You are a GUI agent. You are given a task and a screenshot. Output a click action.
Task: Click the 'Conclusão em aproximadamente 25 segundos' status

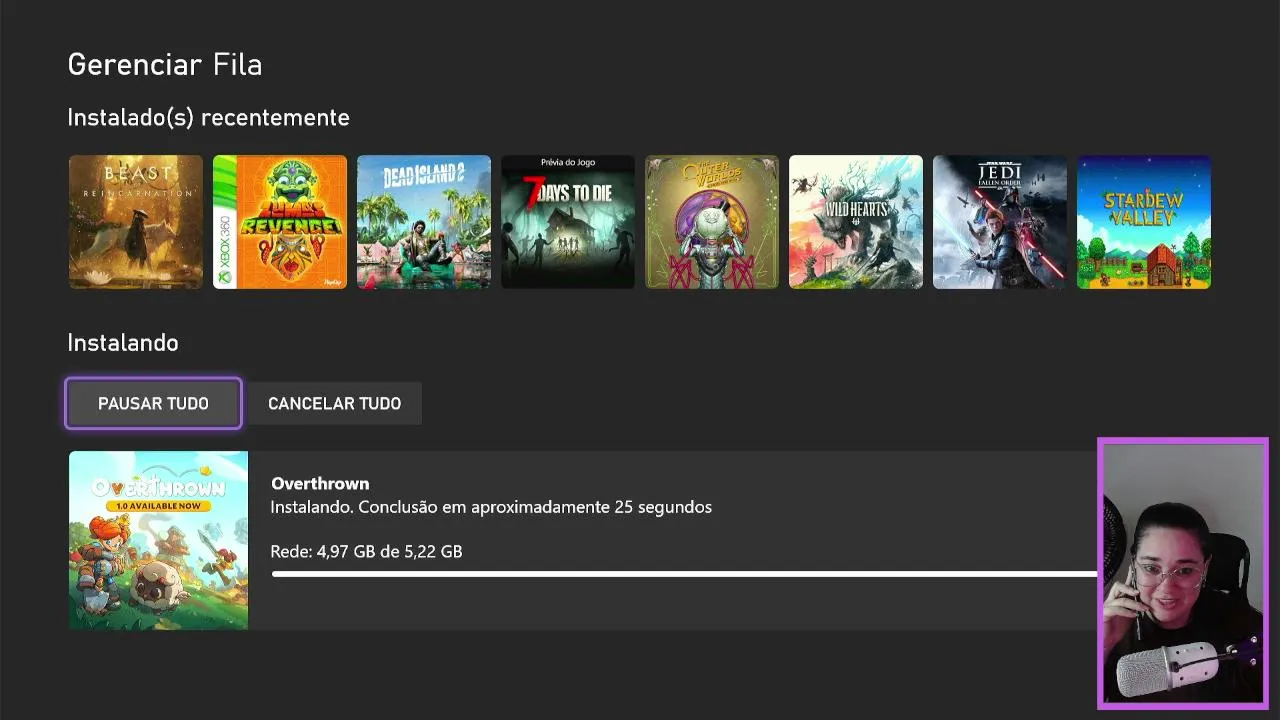click(535, 507)
